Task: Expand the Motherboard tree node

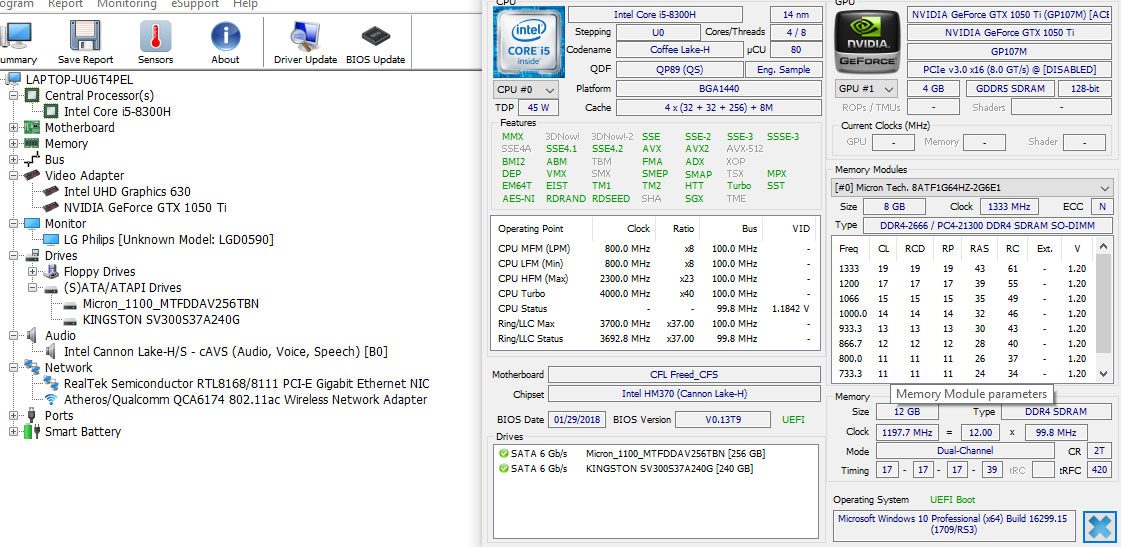Action: [x=13, y=127]
